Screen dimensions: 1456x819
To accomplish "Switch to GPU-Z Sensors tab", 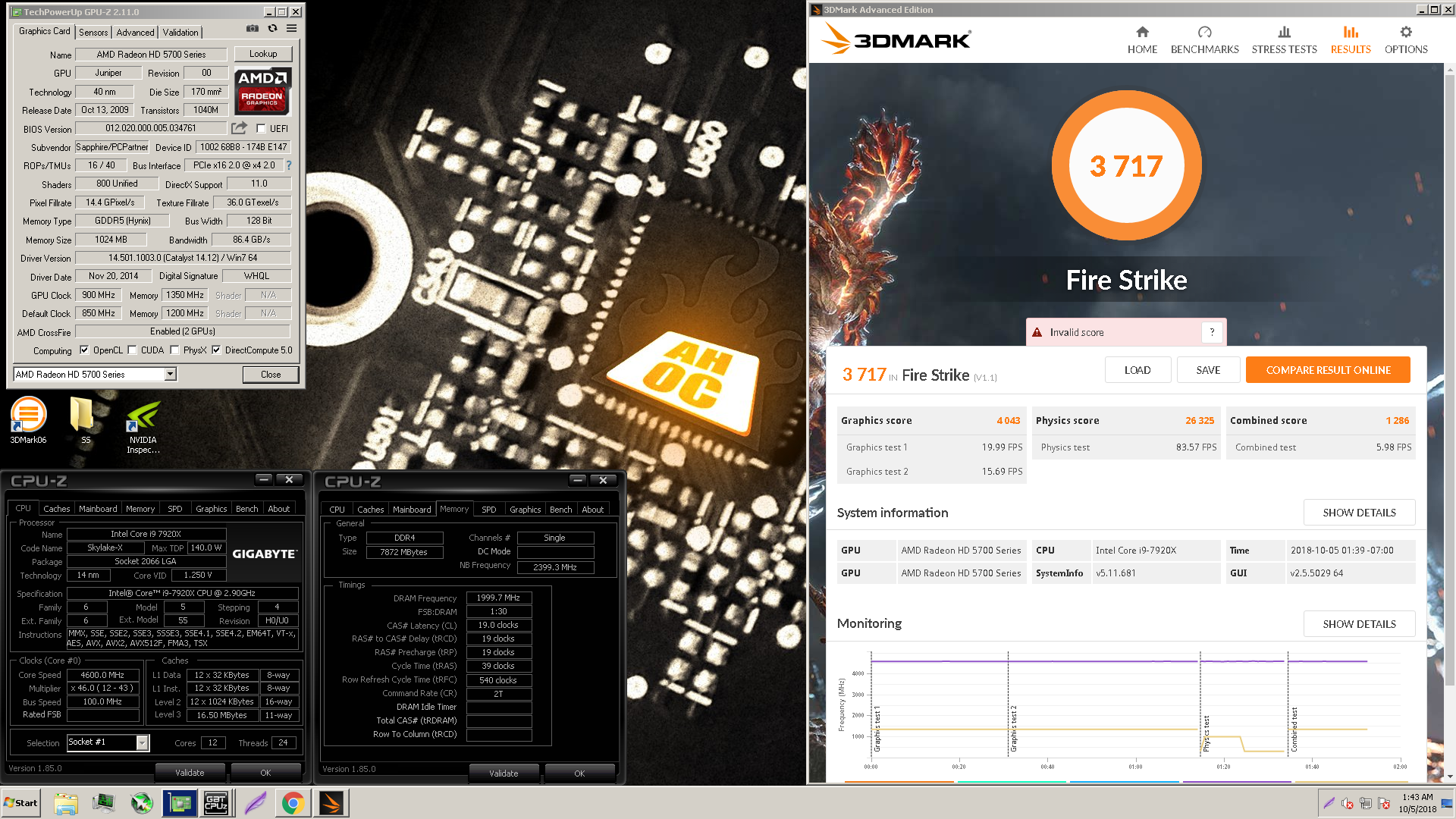I will [93, 32].
